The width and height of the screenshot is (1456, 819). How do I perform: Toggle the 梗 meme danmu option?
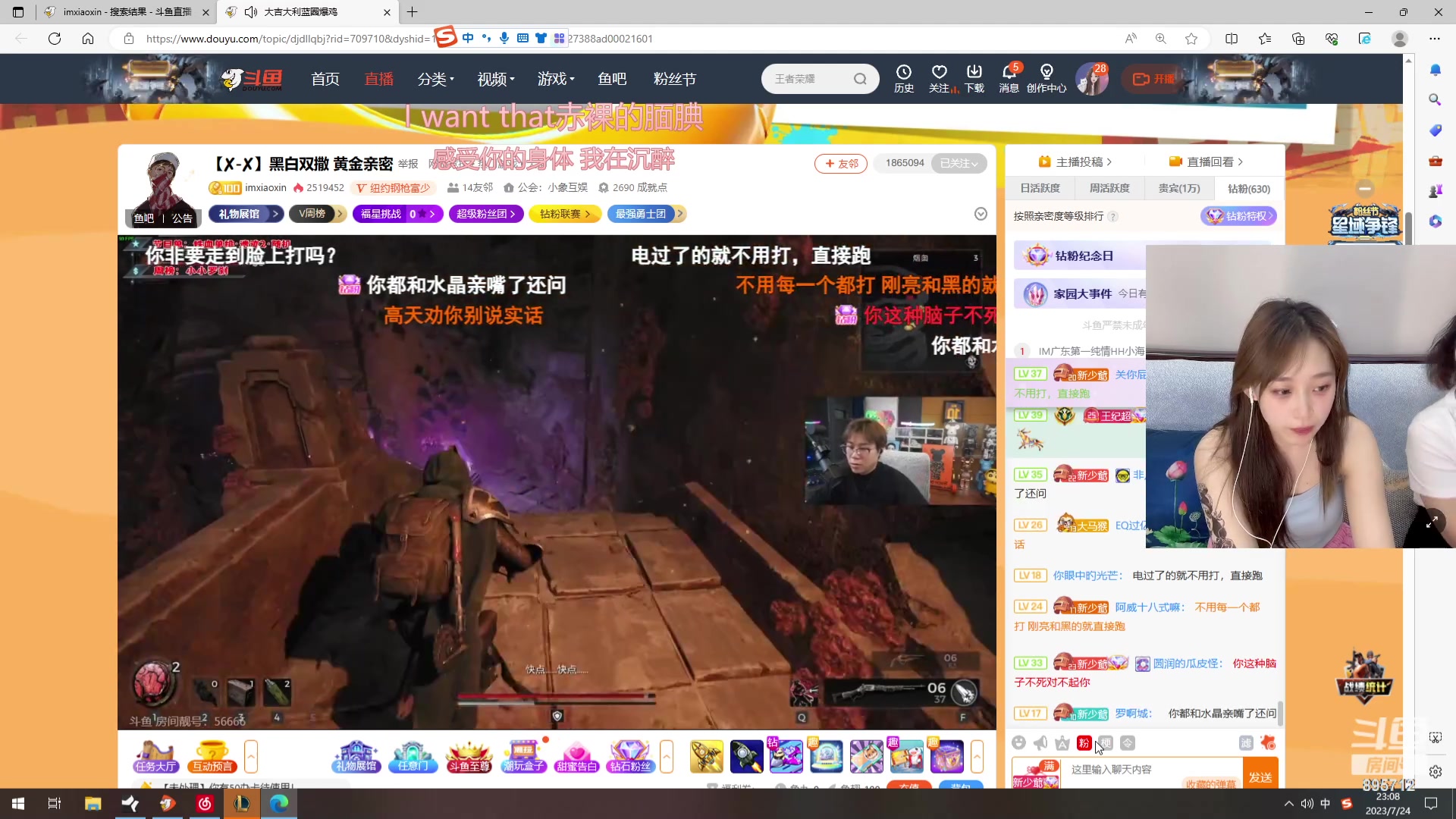click(x=1105, y=743)
